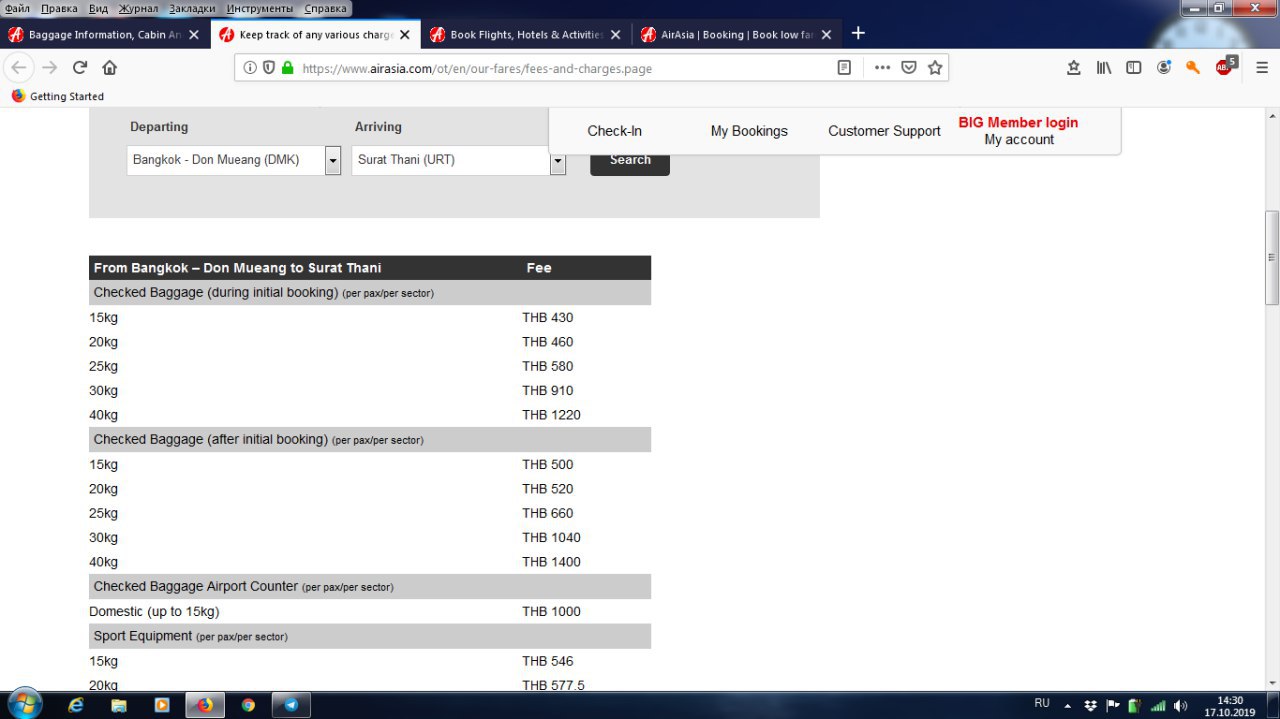Open Windows Explorer folder in taskbar
This screenshot has width=1280, height=719.
pyautogui.click(x=119, y=705)
